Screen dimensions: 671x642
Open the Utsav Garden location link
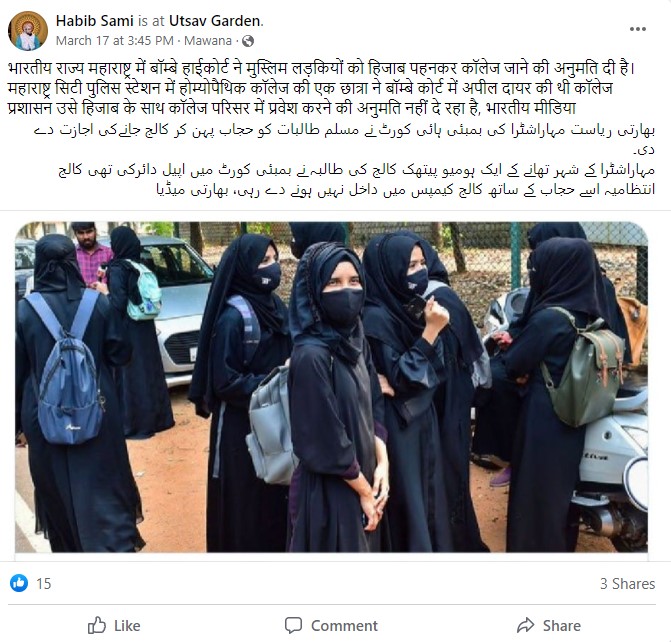[214, 21]
